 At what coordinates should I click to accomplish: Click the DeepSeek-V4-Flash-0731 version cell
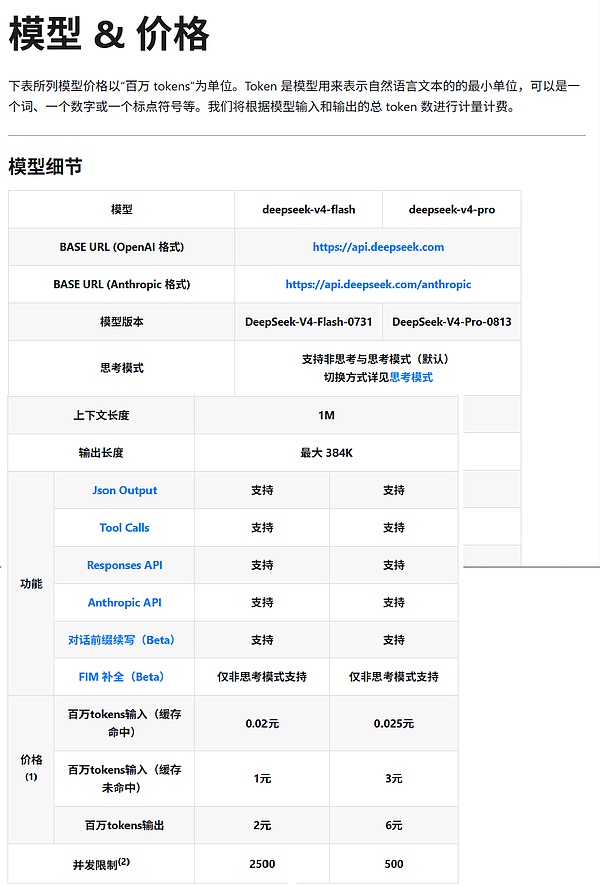[x=308, y=322]
